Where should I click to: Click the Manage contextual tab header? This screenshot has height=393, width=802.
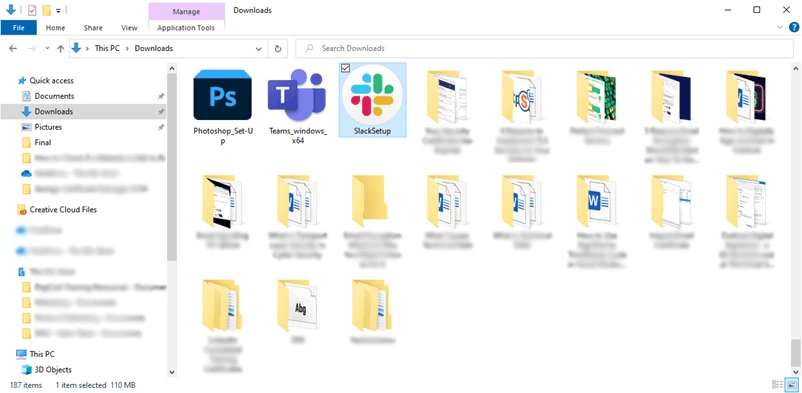186,11
